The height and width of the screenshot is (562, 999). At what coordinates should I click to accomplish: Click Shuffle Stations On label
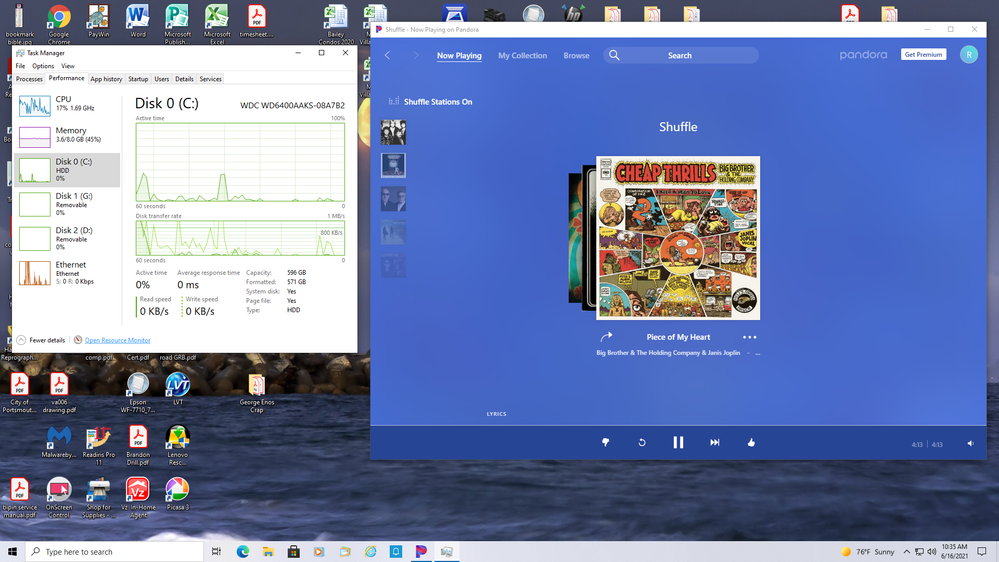[438, 102]
